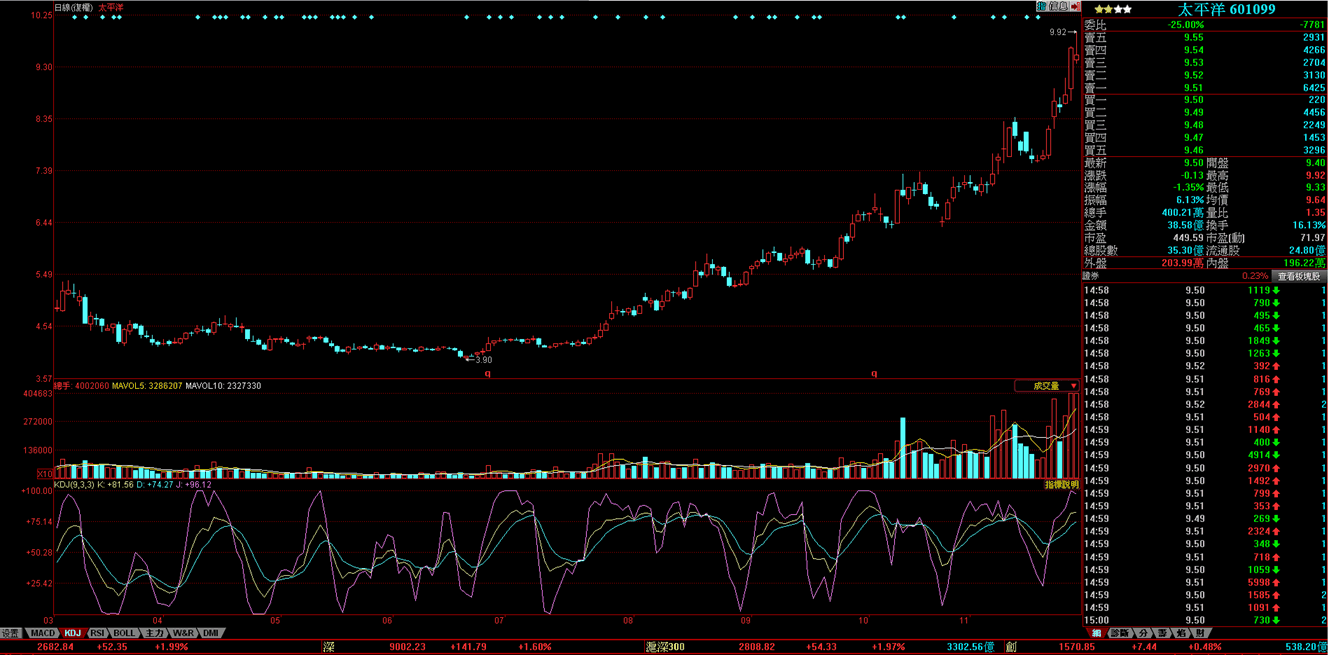
Task: Switch to the RSI indicator tab
Action: 97,633
